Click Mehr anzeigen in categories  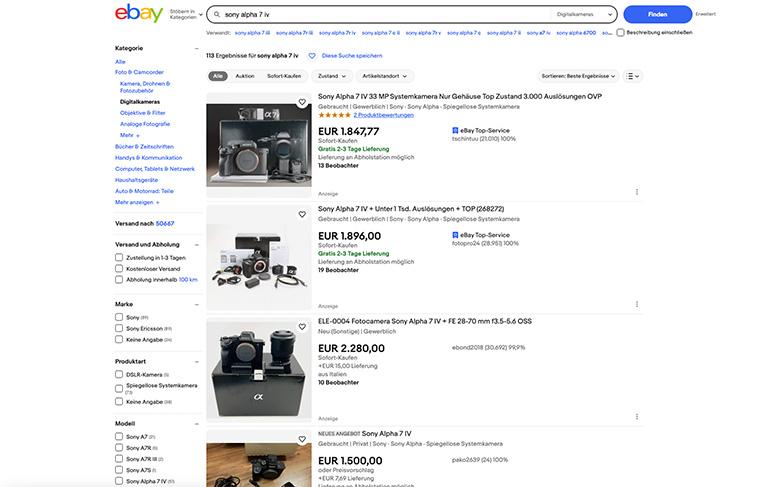pyautogui.click(x=137, y=202)
